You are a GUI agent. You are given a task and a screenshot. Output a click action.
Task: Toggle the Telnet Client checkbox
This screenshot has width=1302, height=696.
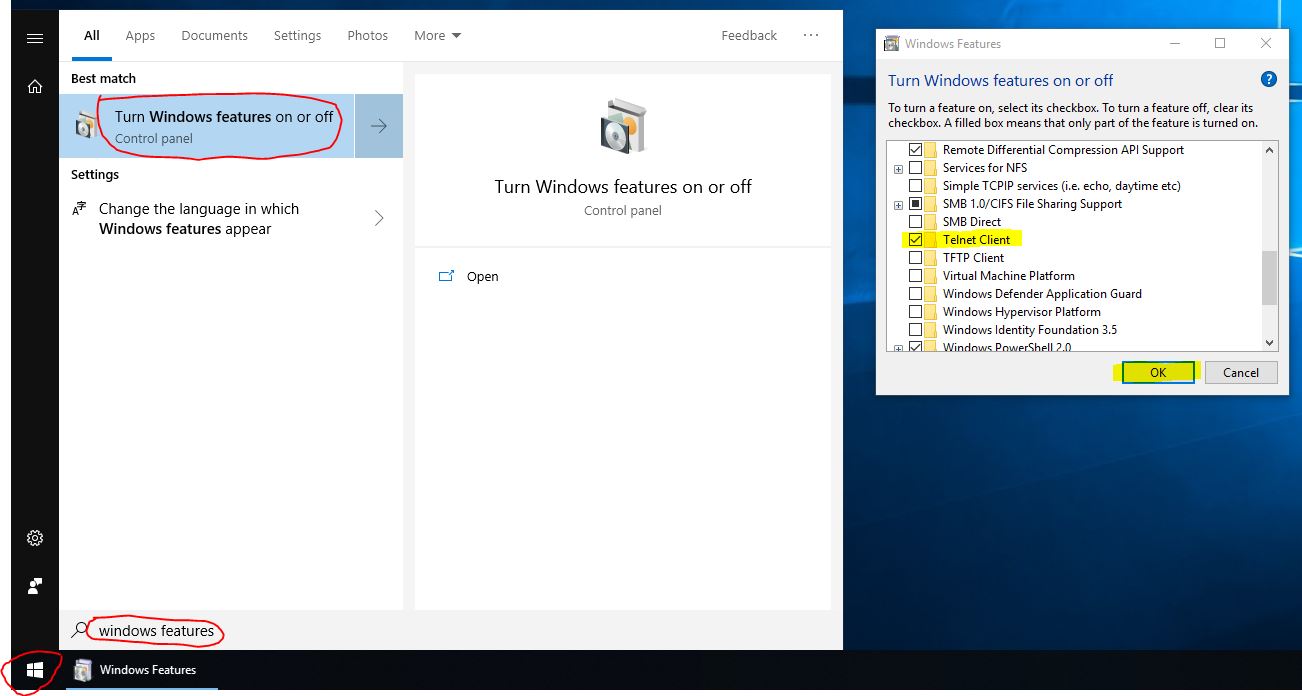(x=915, y=240)
